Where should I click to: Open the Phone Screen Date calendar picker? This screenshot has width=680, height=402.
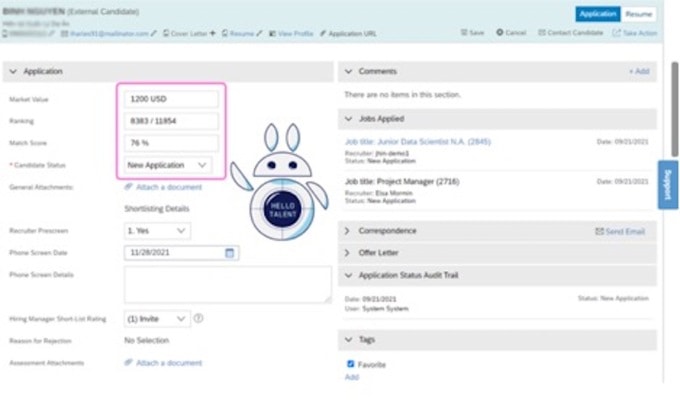click(x=229, y=253)
